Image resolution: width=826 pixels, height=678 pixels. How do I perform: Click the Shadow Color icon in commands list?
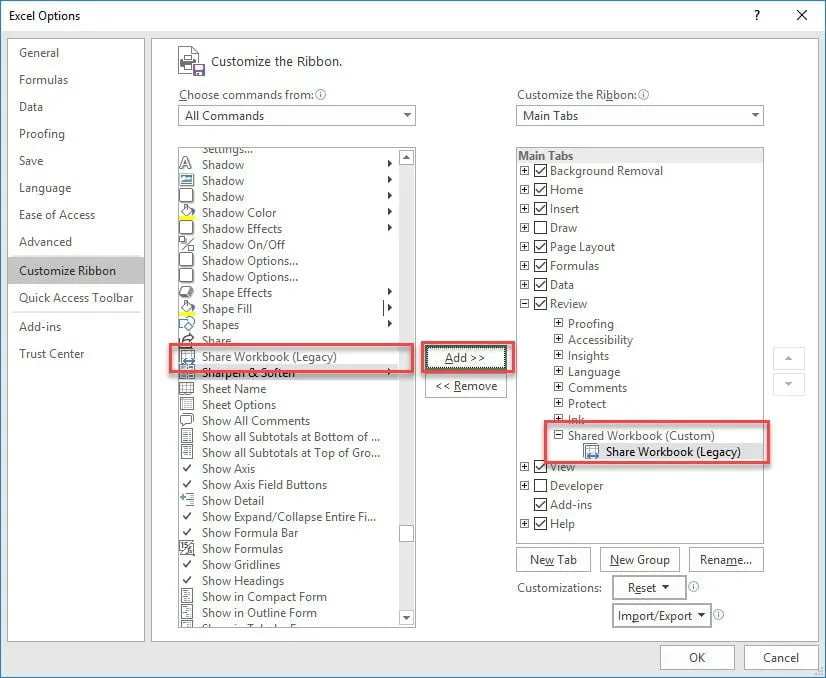coord(186,213)
